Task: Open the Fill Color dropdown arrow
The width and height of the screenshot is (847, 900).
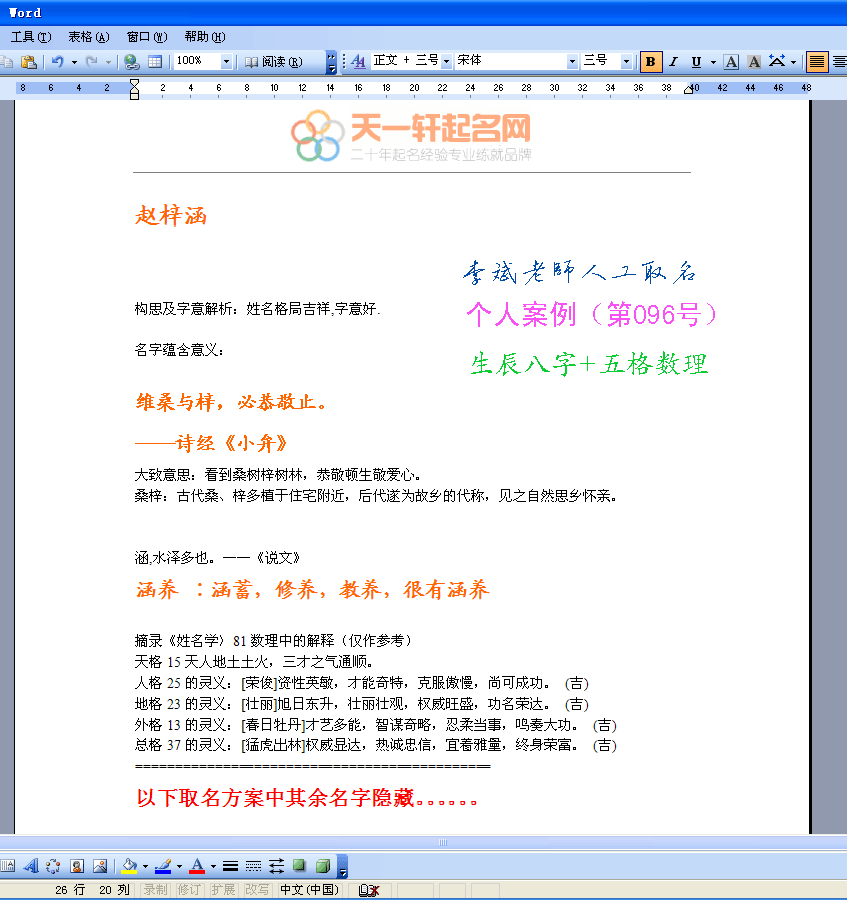Action: 145,866
